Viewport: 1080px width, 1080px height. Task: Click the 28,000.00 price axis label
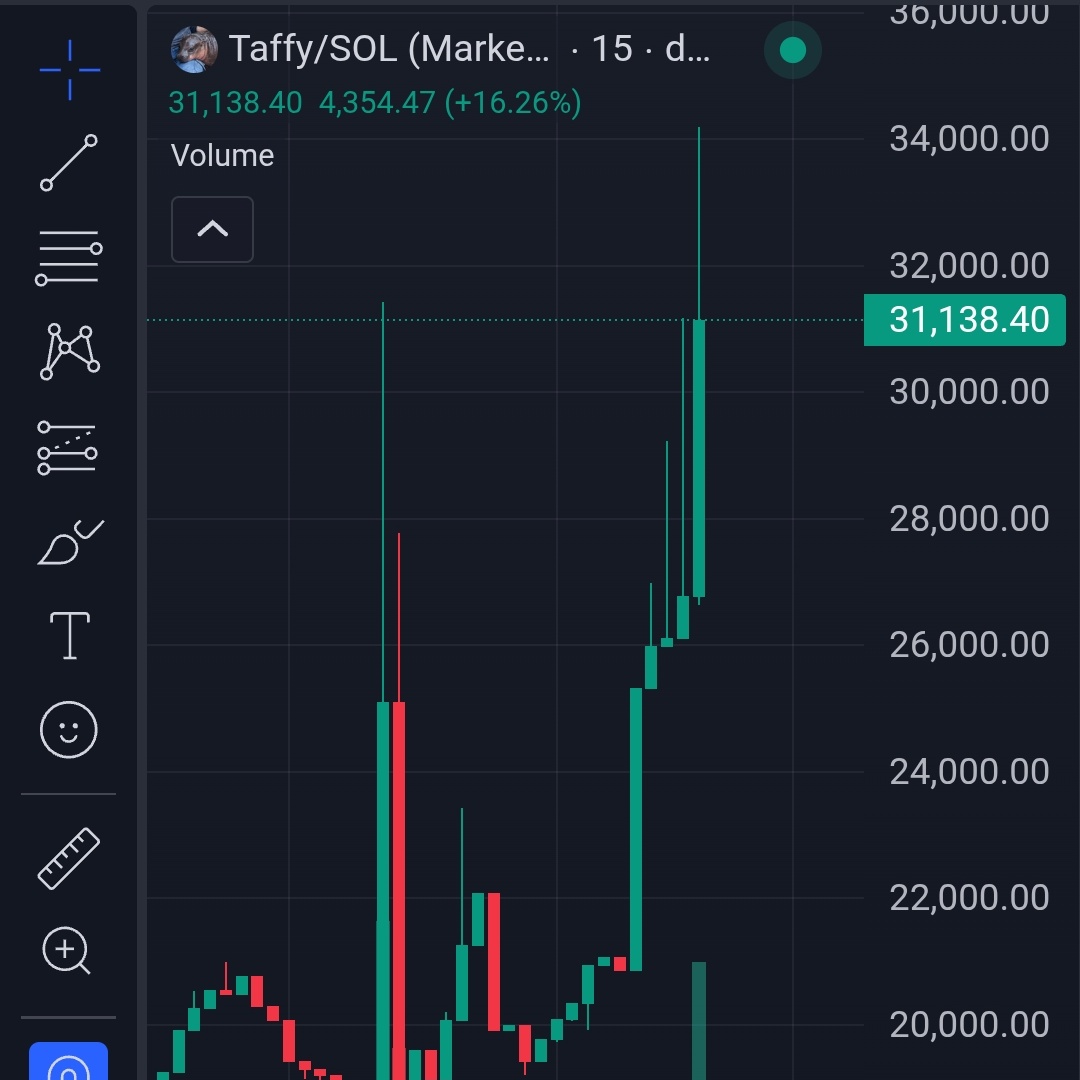tap(969, 518)
